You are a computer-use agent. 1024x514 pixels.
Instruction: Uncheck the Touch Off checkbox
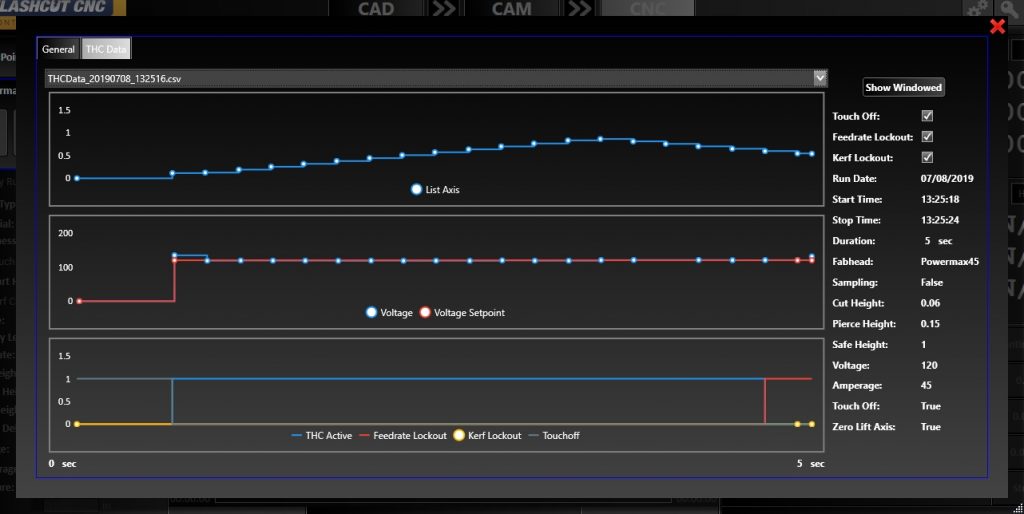[x=927, y=116]
